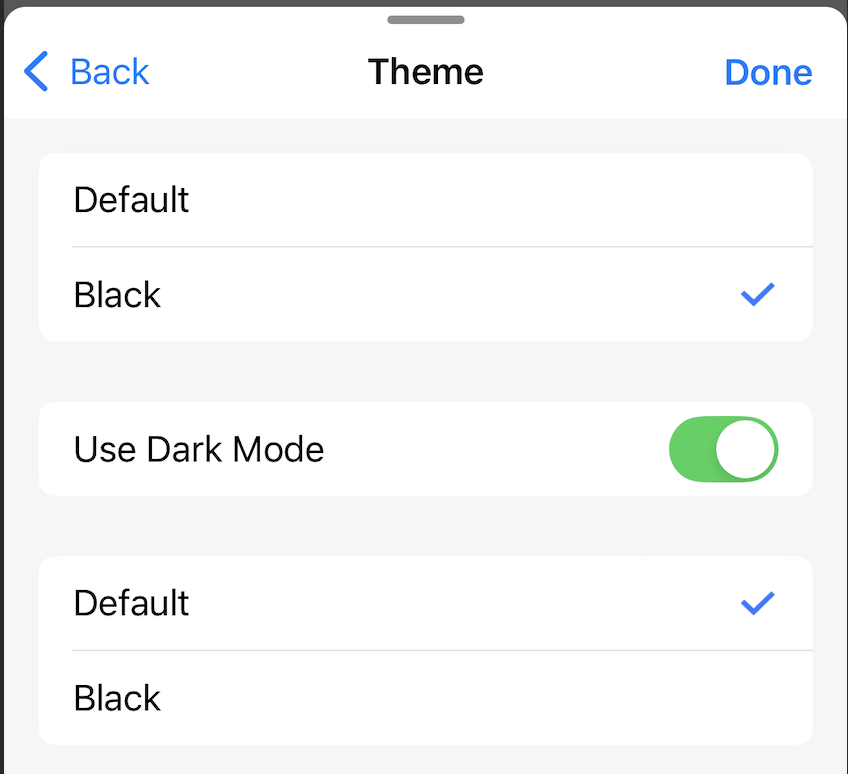The height and width of the screenshot is (774, 848).
Task: Click the gray gap below the Use Dark Mode row
Action: 425,526
